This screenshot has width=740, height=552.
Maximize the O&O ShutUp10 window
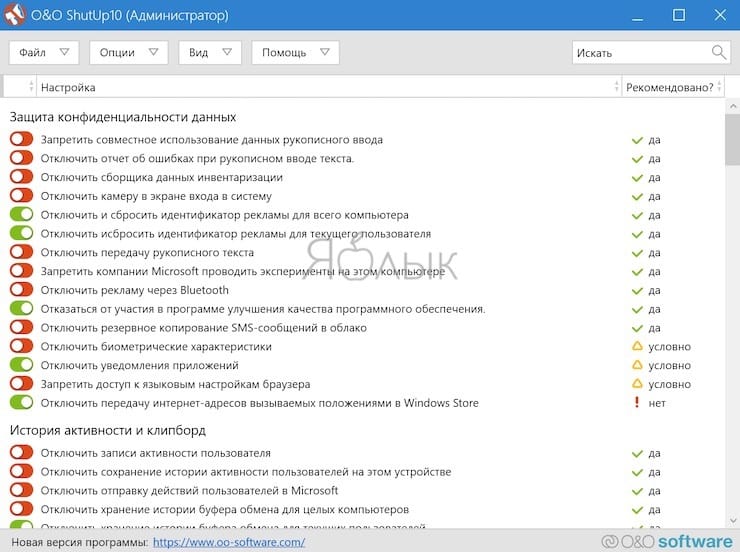coord(679,15)
